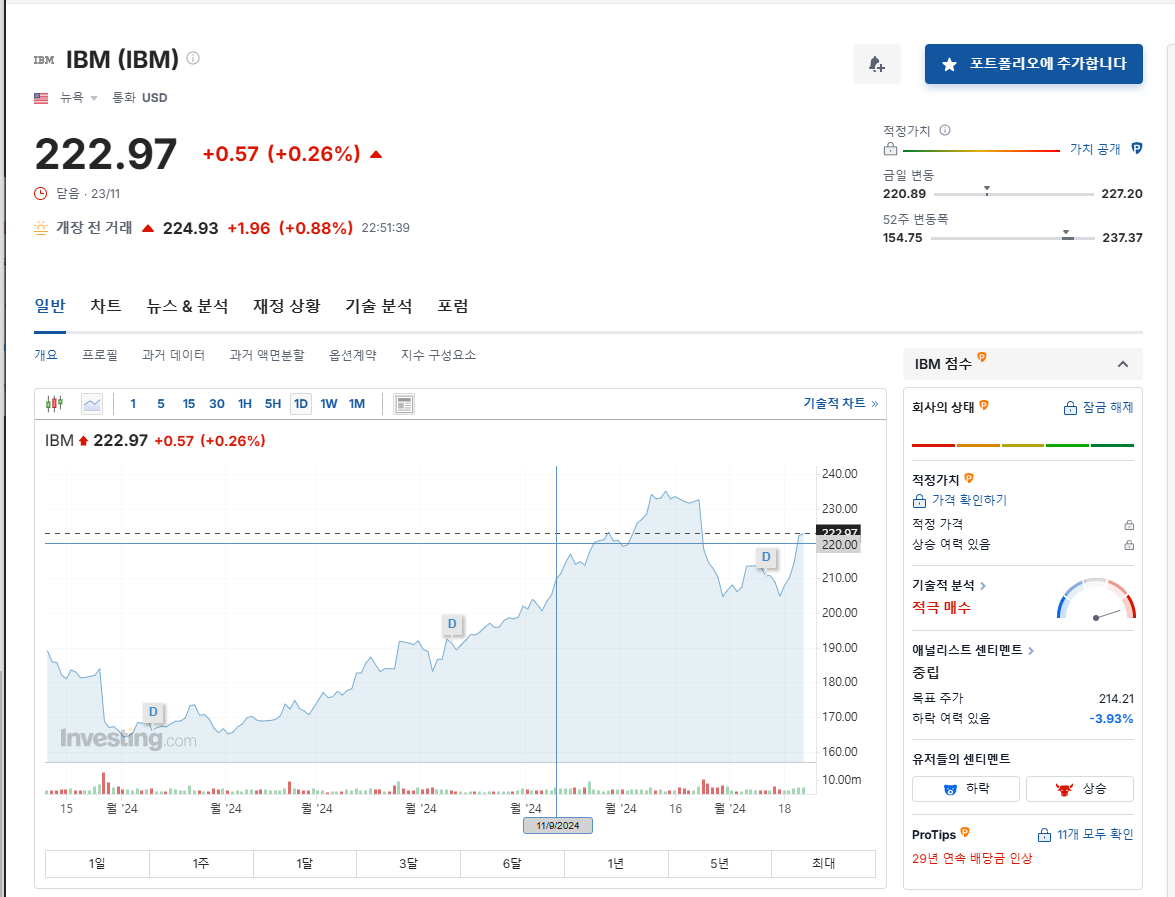Select the 최대 range button

(824, 863)
